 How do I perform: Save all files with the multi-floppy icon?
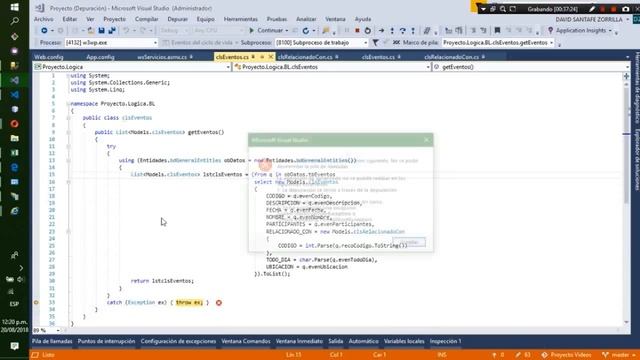(111, 31)
